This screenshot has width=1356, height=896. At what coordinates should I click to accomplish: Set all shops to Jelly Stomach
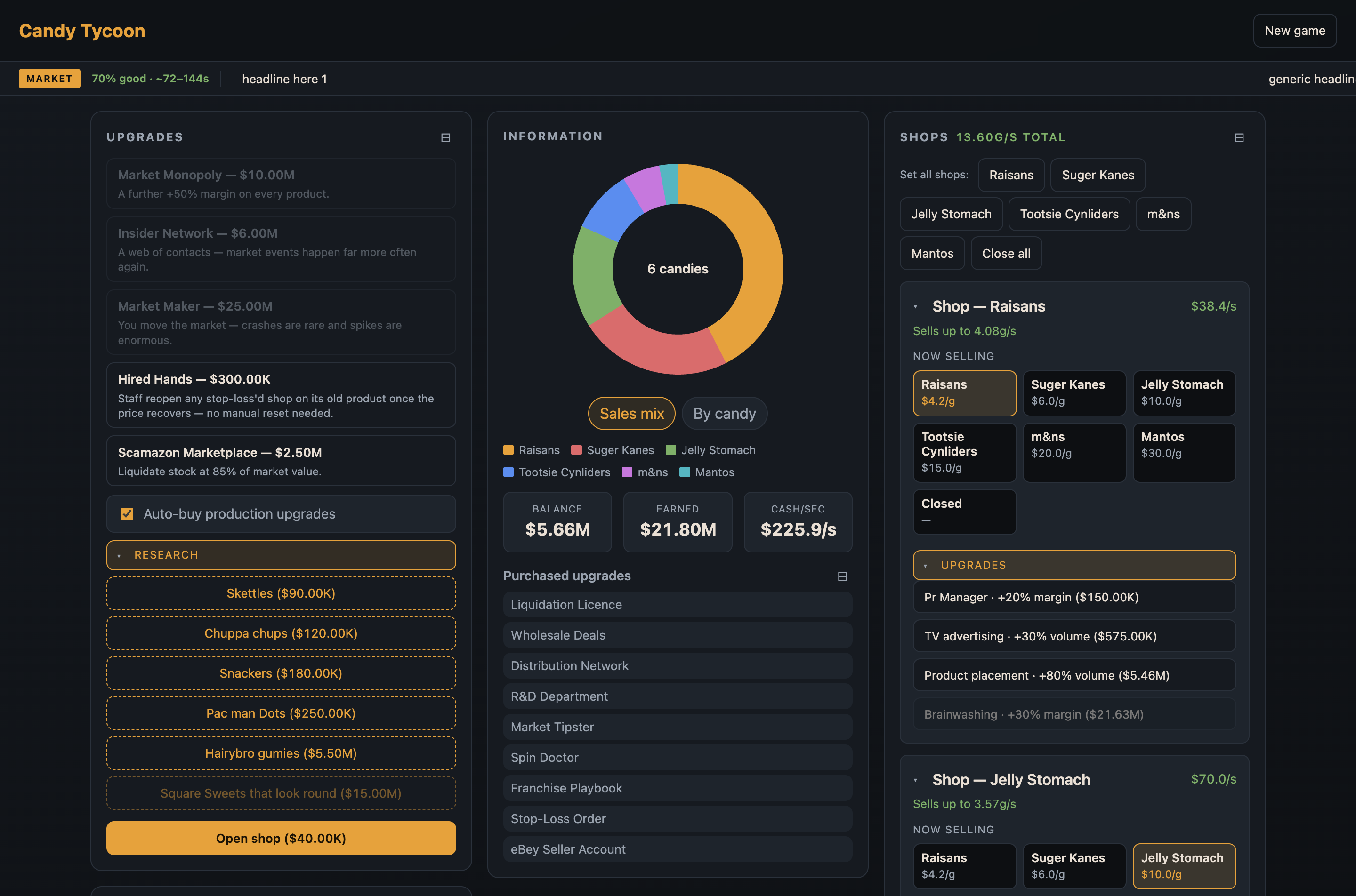click(951, 214)
